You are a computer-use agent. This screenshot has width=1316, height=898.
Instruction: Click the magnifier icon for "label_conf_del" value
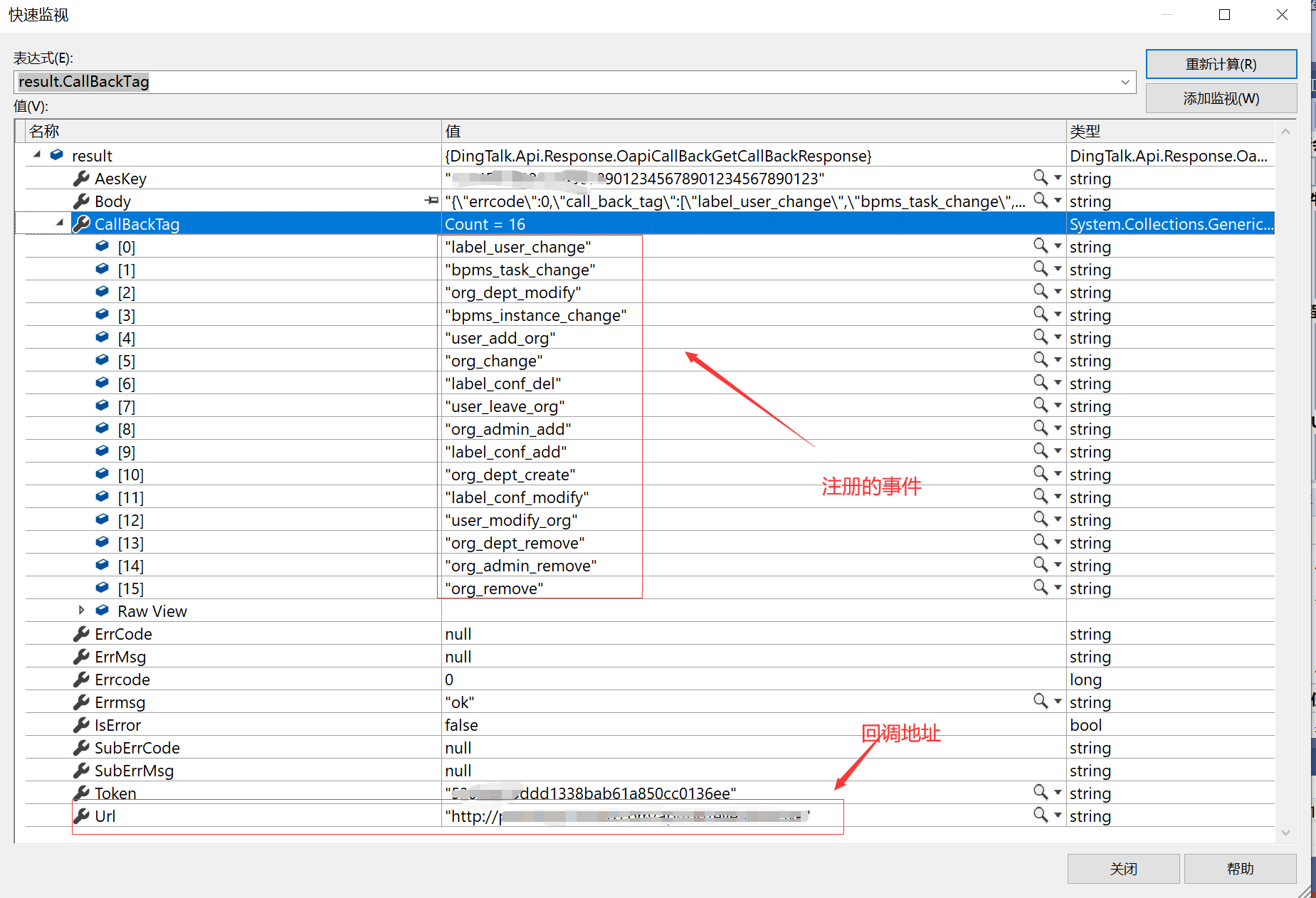(1041, 382)
